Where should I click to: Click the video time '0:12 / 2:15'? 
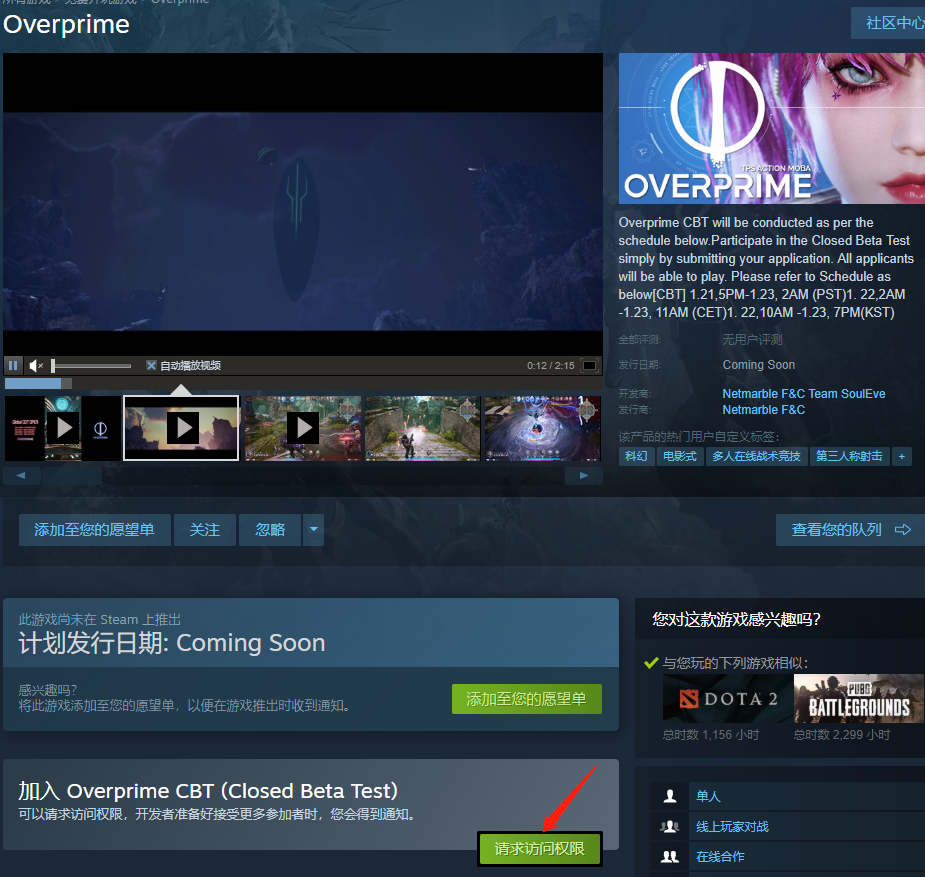pyautogui.click(x=550, y=366)
